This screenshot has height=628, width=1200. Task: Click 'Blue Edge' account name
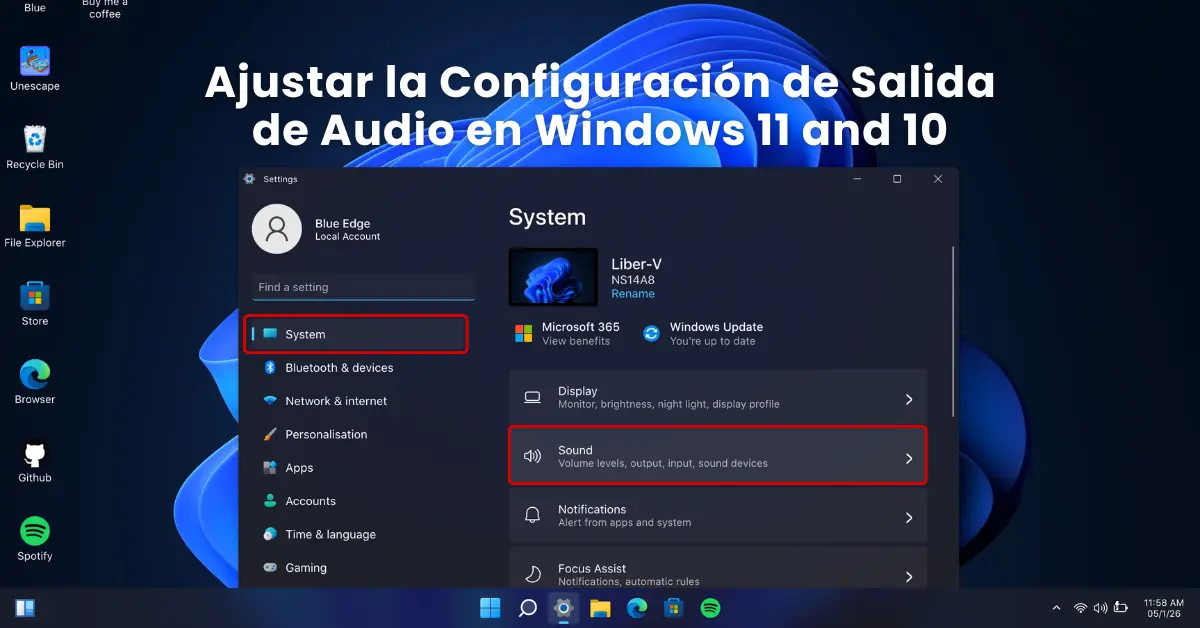click(x=343, y=224)
